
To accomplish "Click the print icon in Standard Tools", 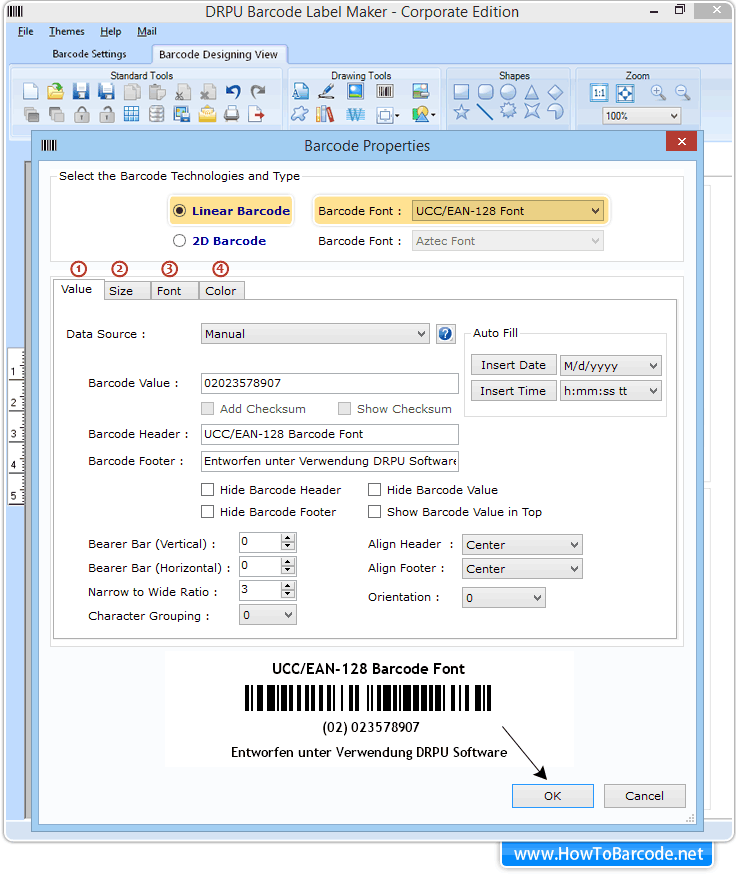I will [x=232, y=114].
